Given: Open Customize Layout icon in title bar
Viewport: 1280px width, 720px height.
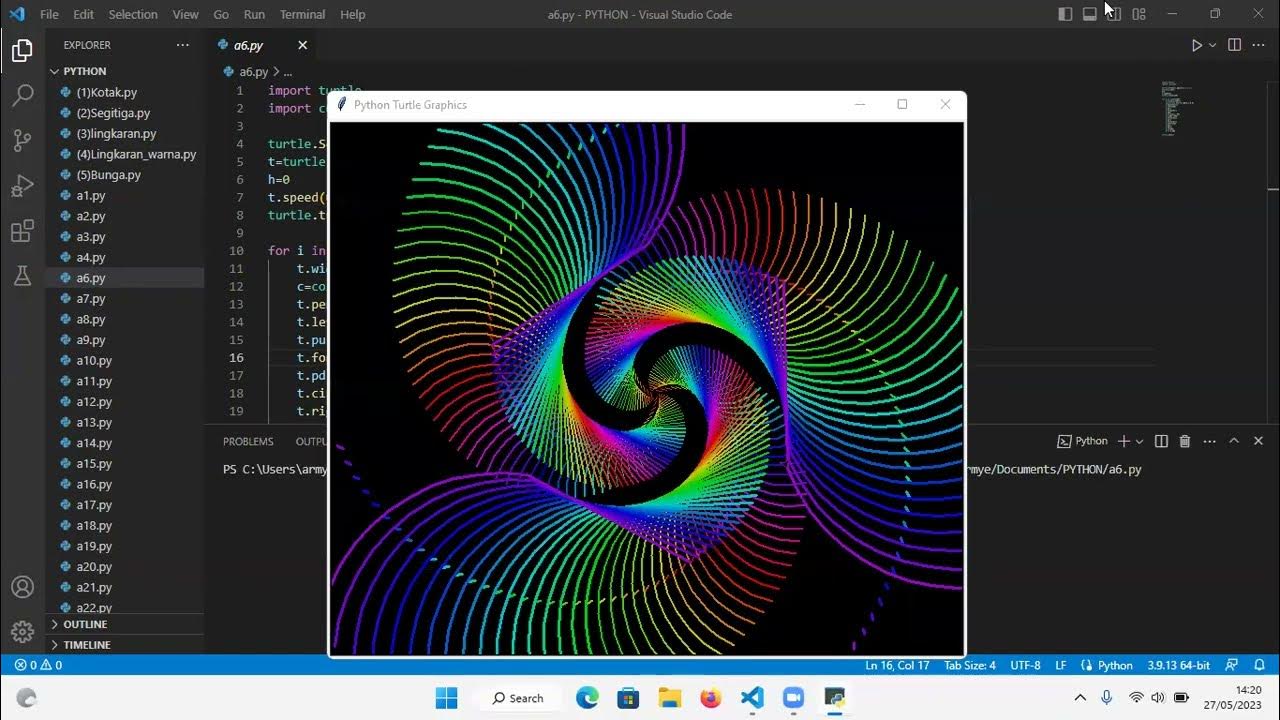Looking at the screenshot, I should tap(1139, 14).
